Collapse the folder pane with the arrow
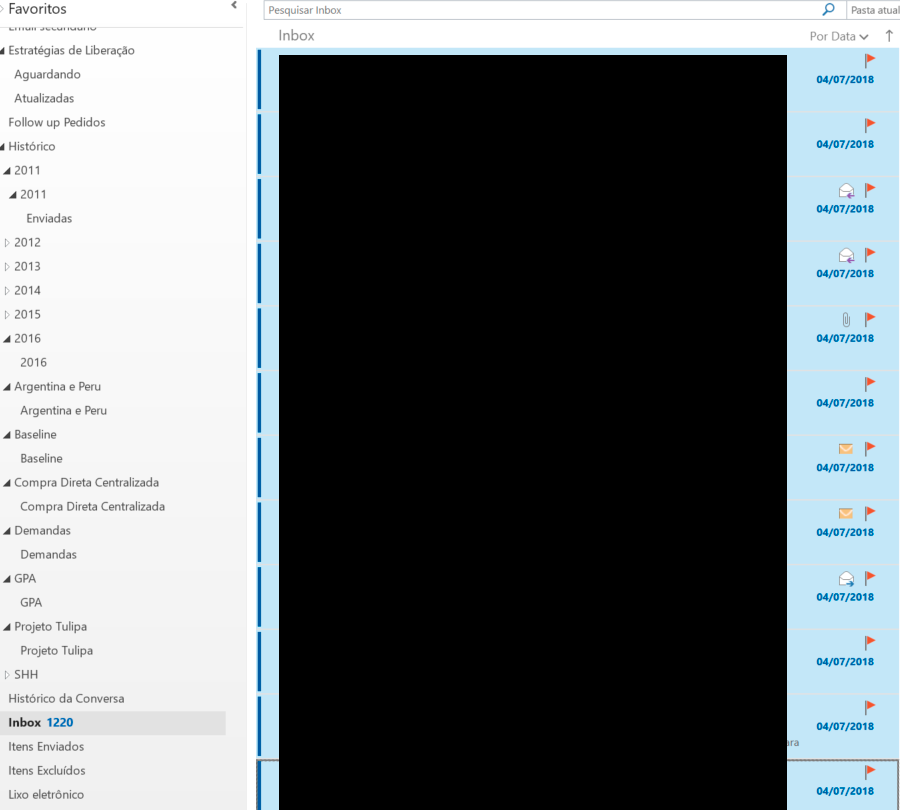Viewport: 900px width, 810px height. pos(234,5)
